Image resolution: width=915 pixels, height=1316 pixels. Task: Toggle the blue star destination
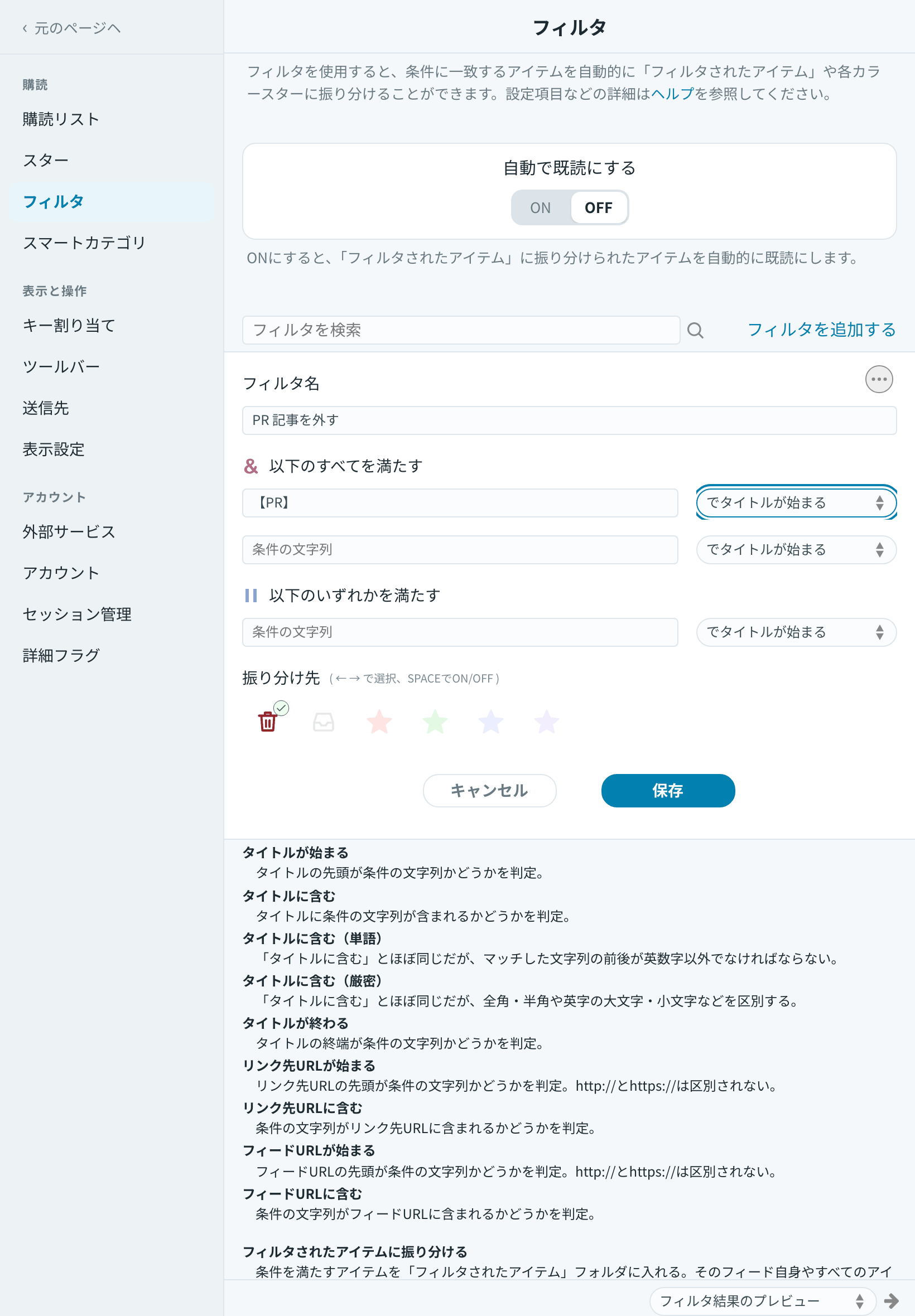tap(491, 722)
